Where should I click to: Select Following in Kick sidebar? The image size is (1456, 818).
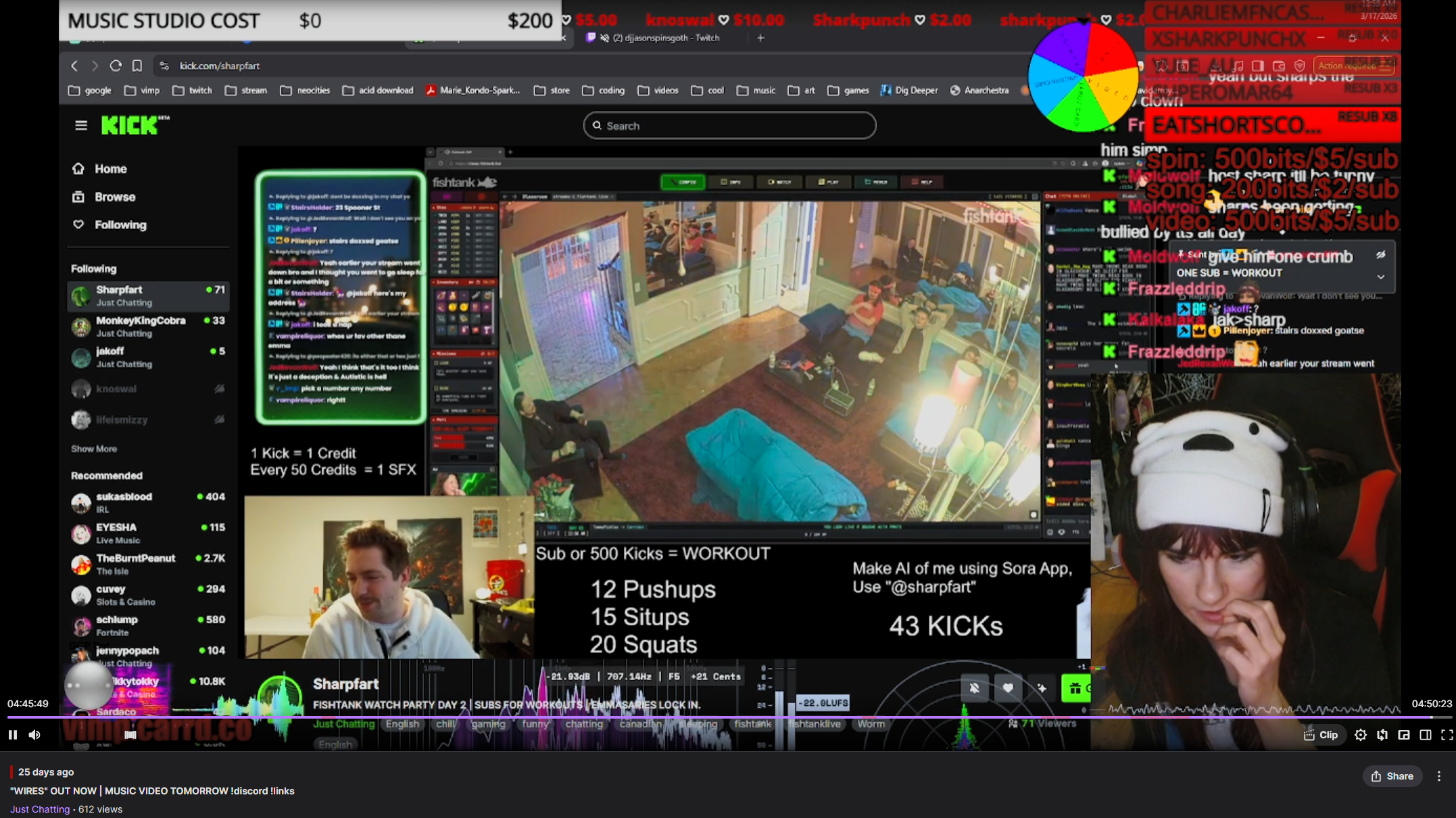[x=120, y=224]
